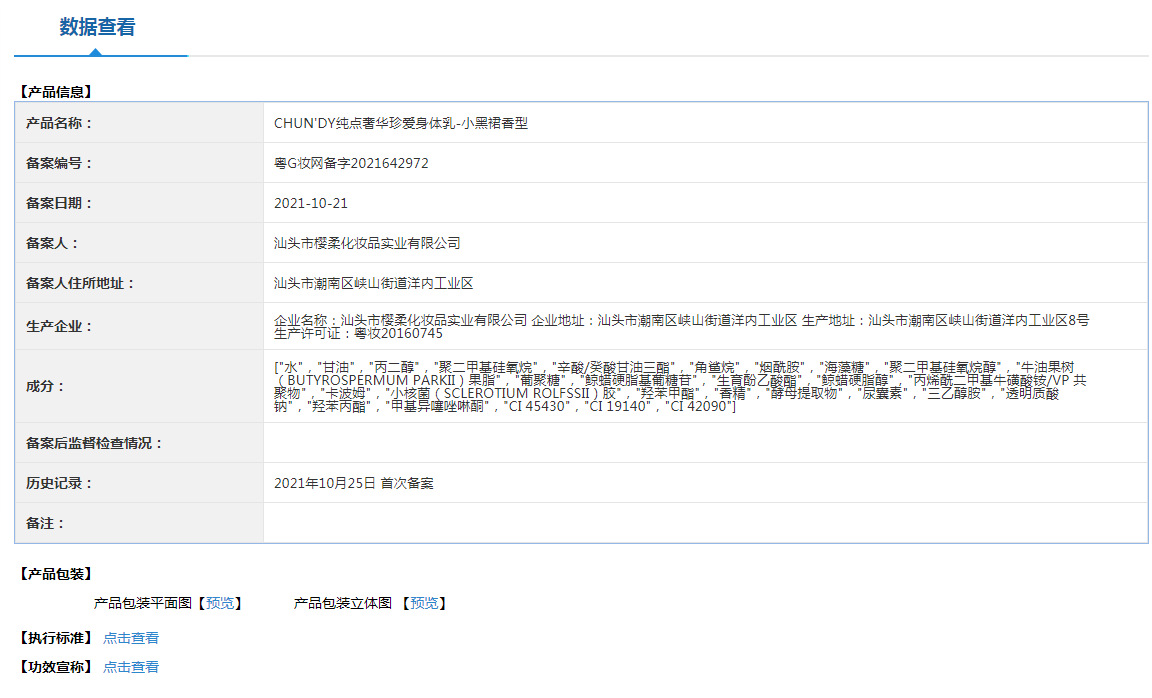Select the address 汕头市潮南区峡山街道洋内工业区
The width and height of the screenshot is (1152, 698).
(373, 284)
